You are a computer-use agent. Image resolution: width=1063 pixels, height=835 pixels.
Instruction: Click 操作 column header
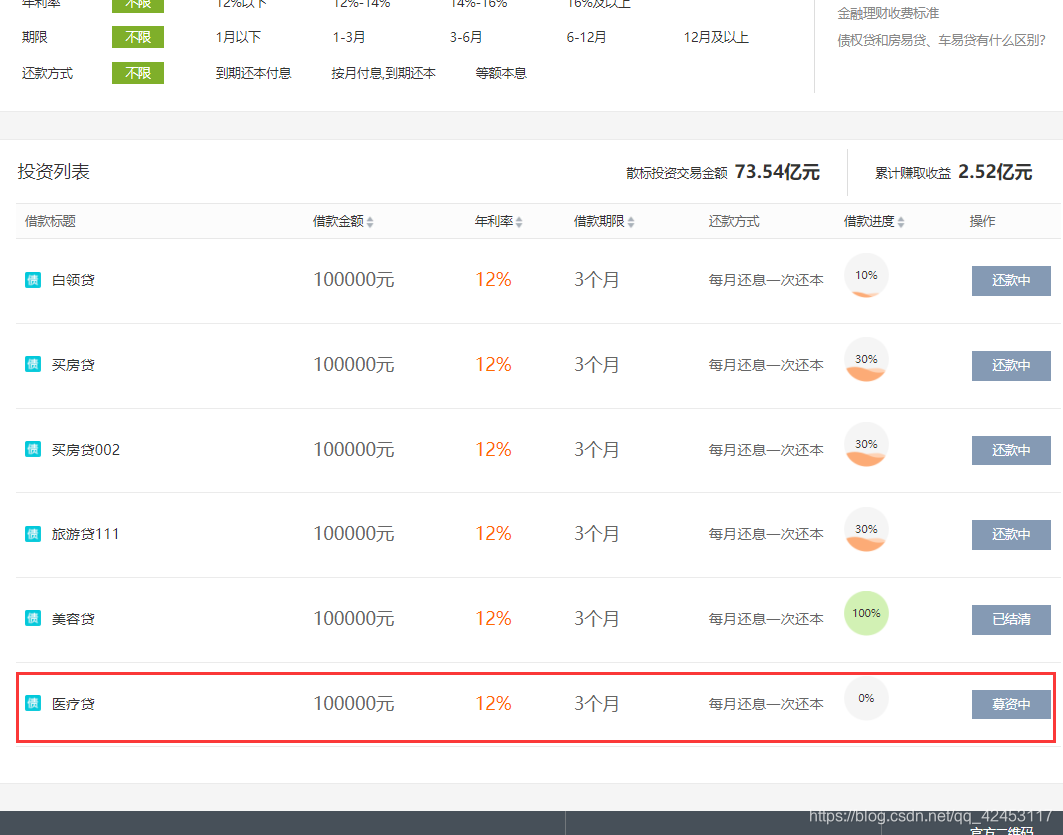[982, 222]
